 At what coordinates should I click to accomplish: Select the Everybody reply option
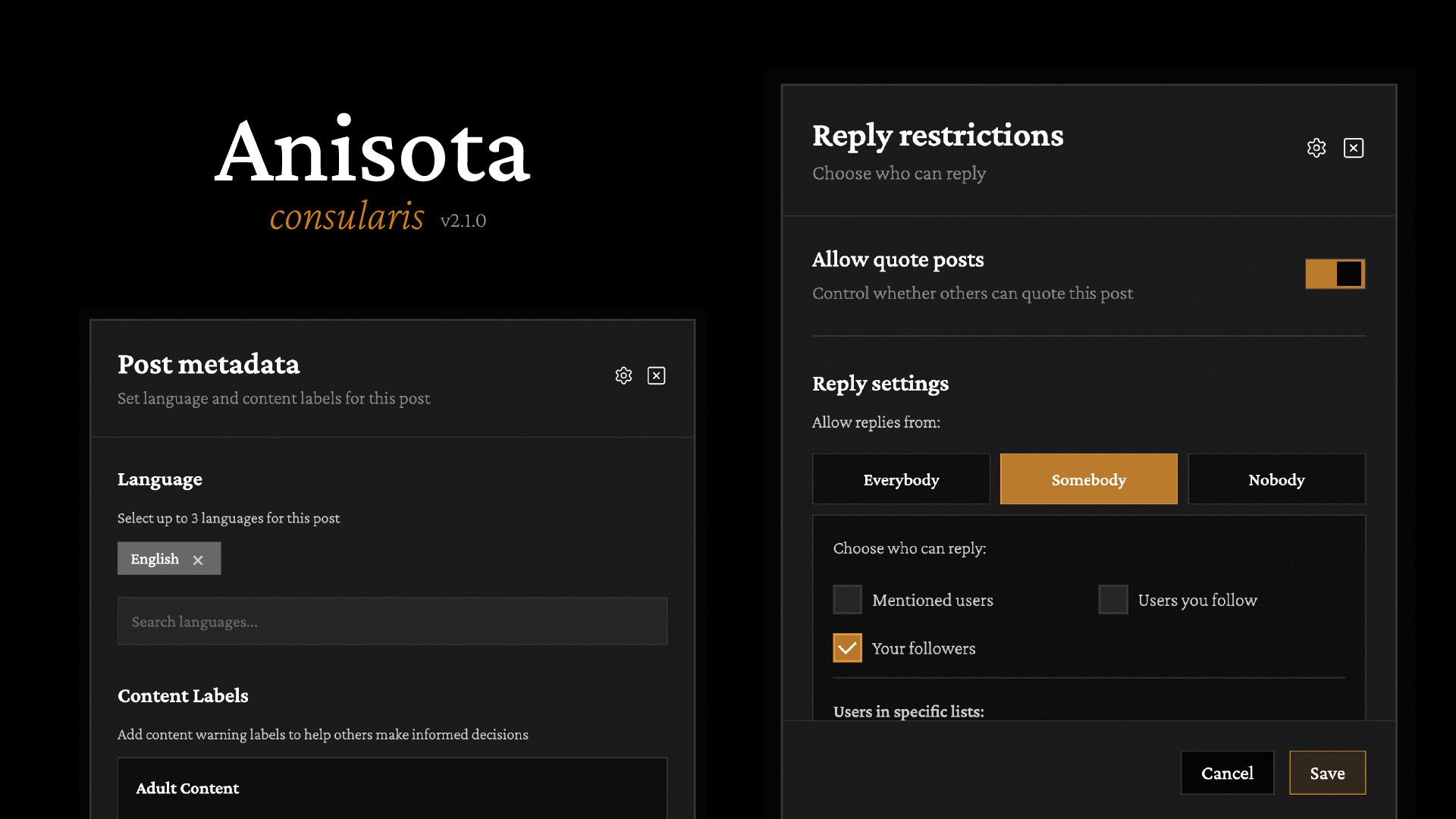pos(901,479)
